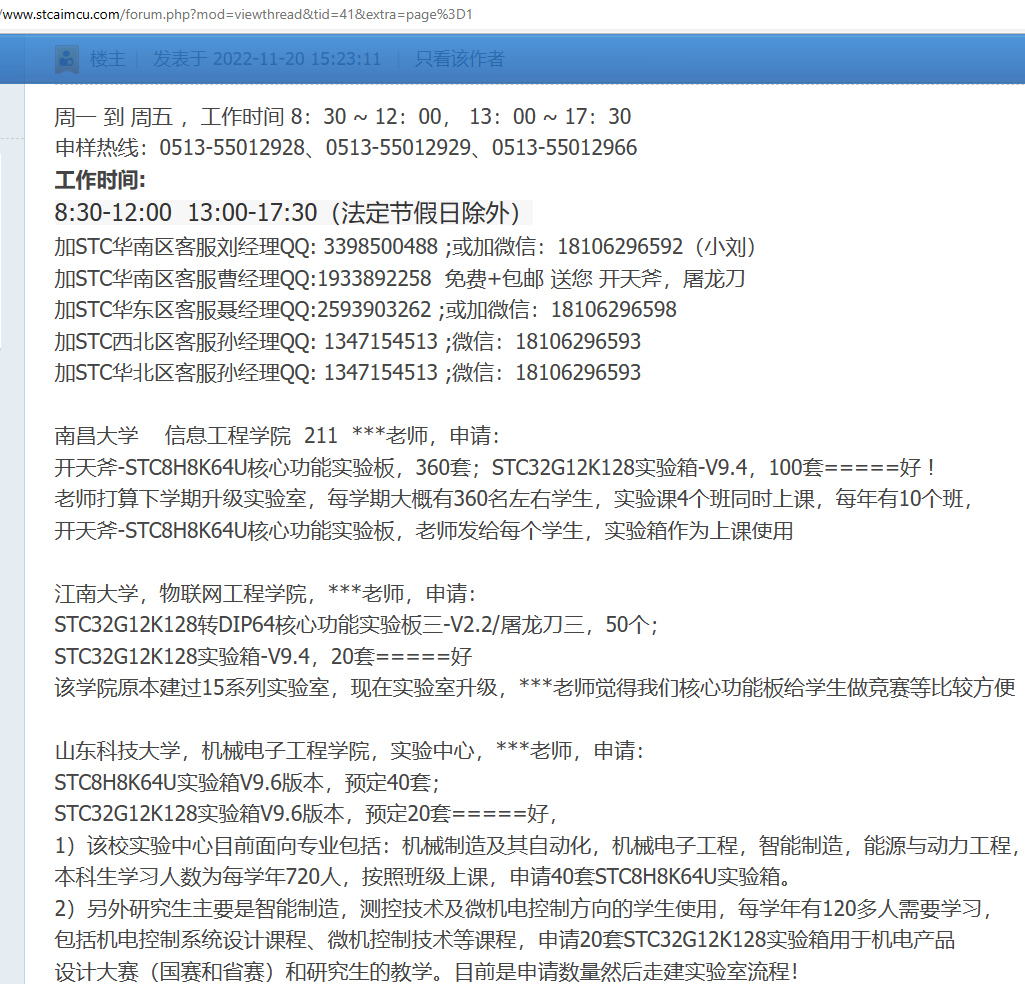Click the 周一 到 周五 工作时间 line

click(343, 116)
